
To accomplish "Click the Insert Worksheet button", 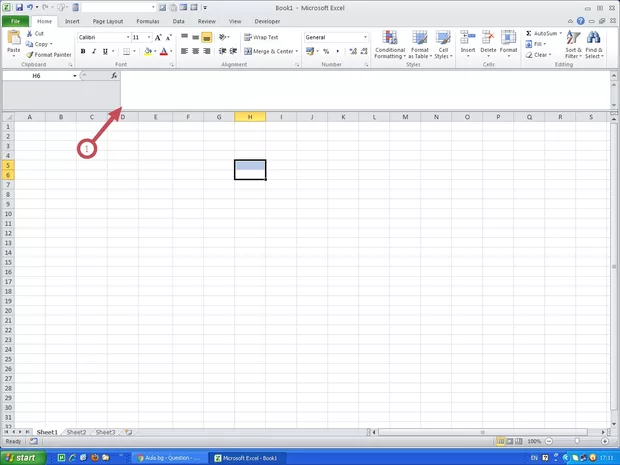I will (x=129, y=432).
